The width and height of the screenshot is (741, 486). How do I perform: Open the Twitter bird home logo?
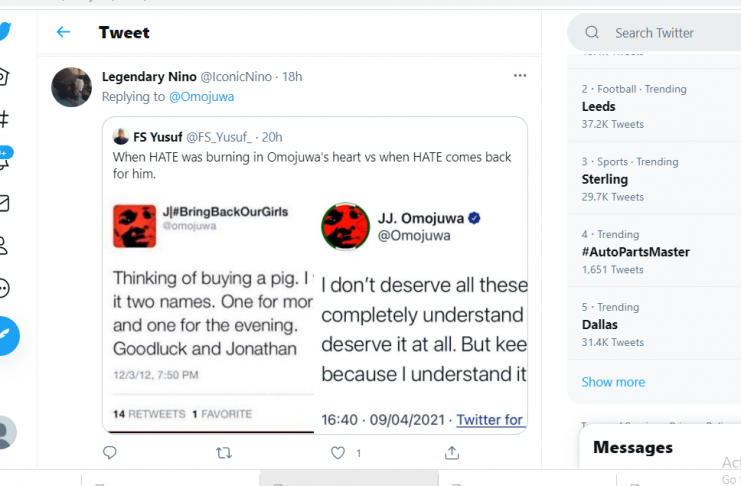5,32
